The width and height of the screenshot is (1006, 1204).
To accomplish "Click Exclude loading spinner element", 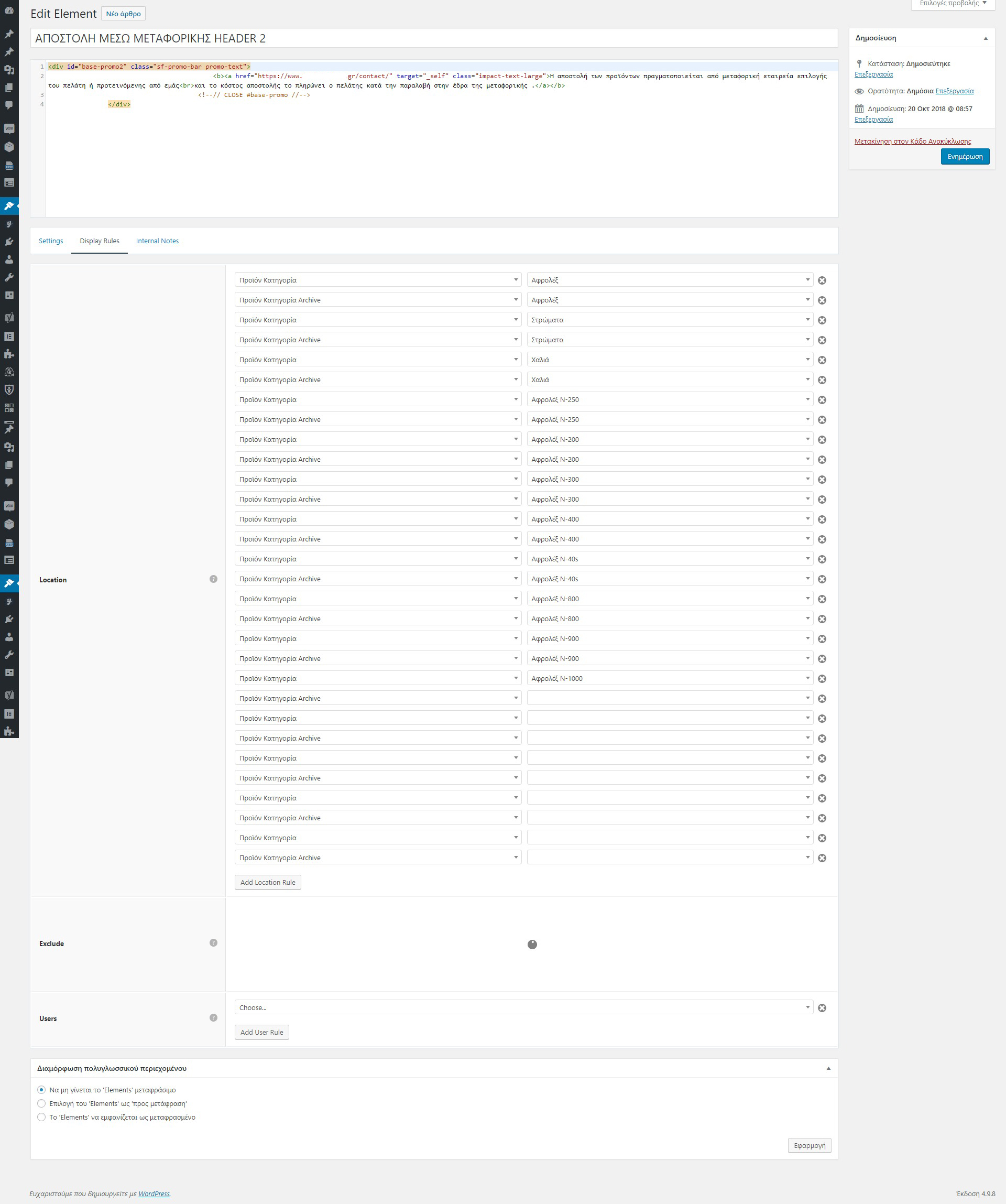I will click(x=532, y=944).
